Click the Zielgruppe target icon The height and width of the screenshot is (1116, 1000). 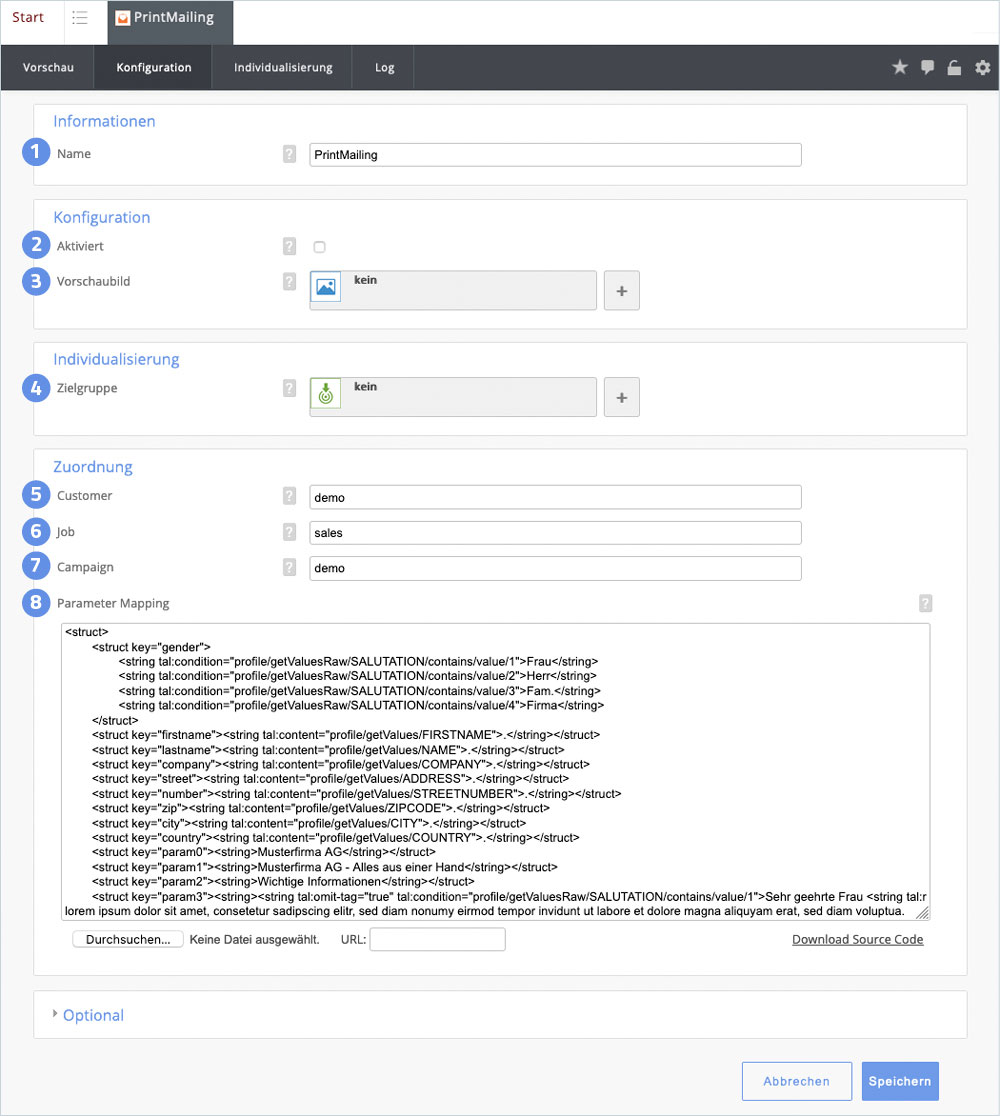[326, 394]
